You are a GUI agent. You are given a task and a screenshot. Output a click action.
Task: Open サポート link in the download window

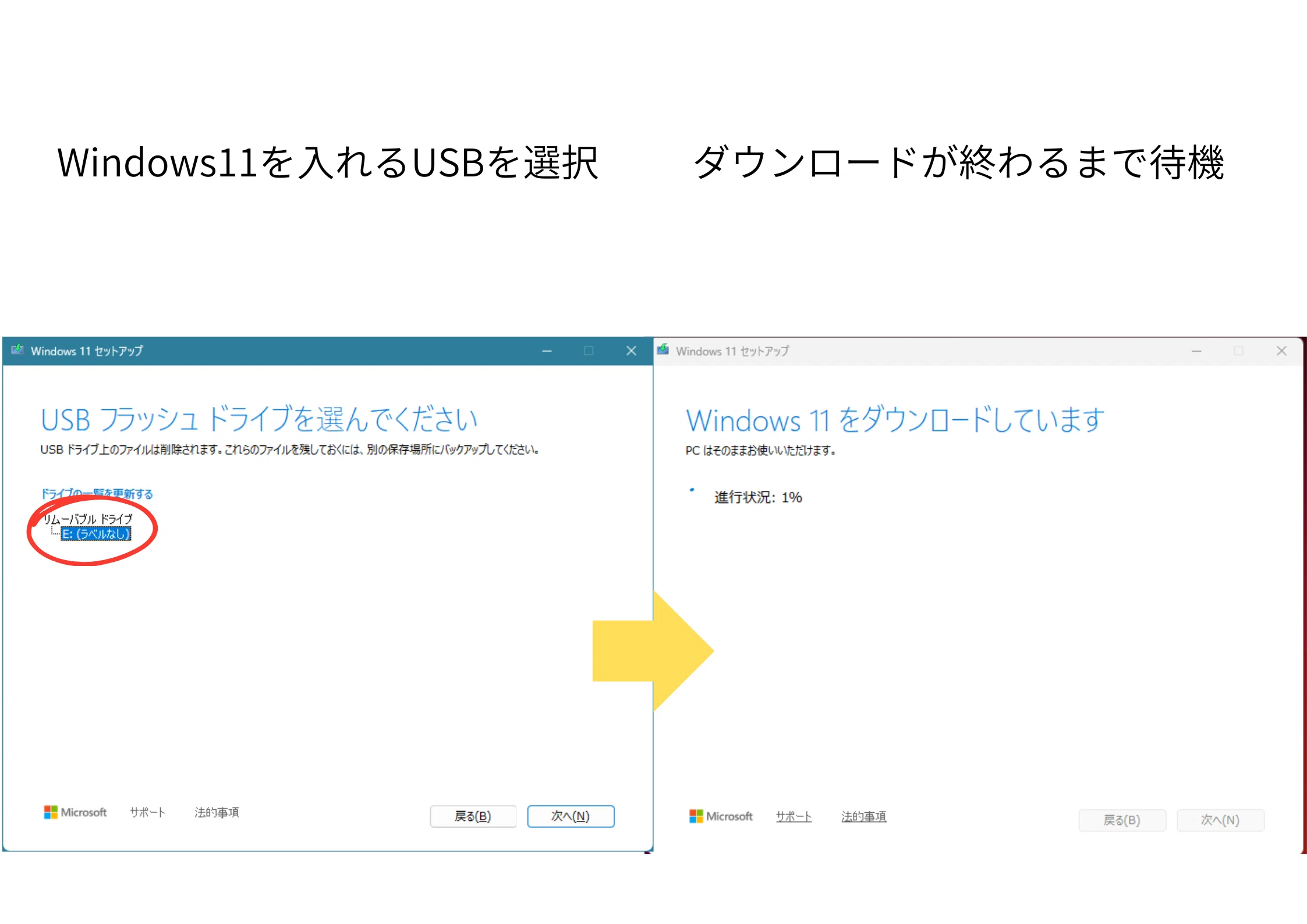[x=794, y=816]
